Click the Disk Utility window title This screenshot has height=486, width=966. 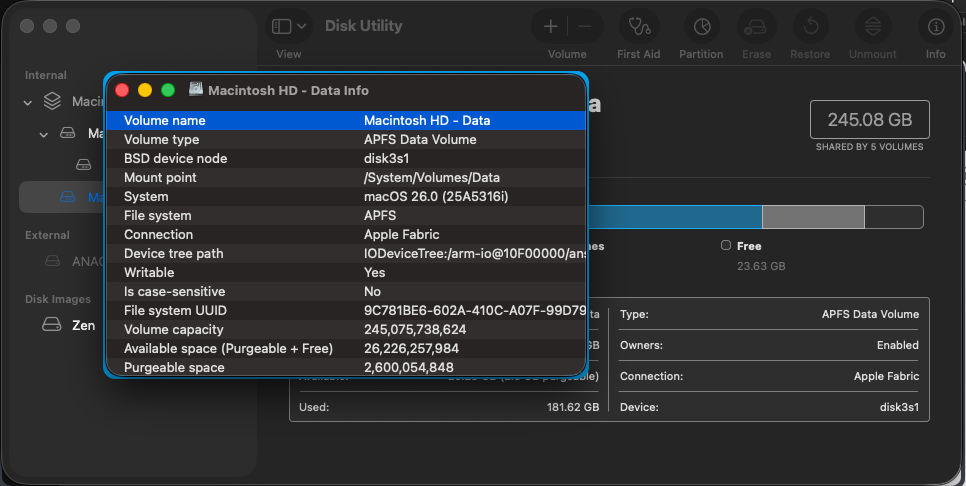363,26
